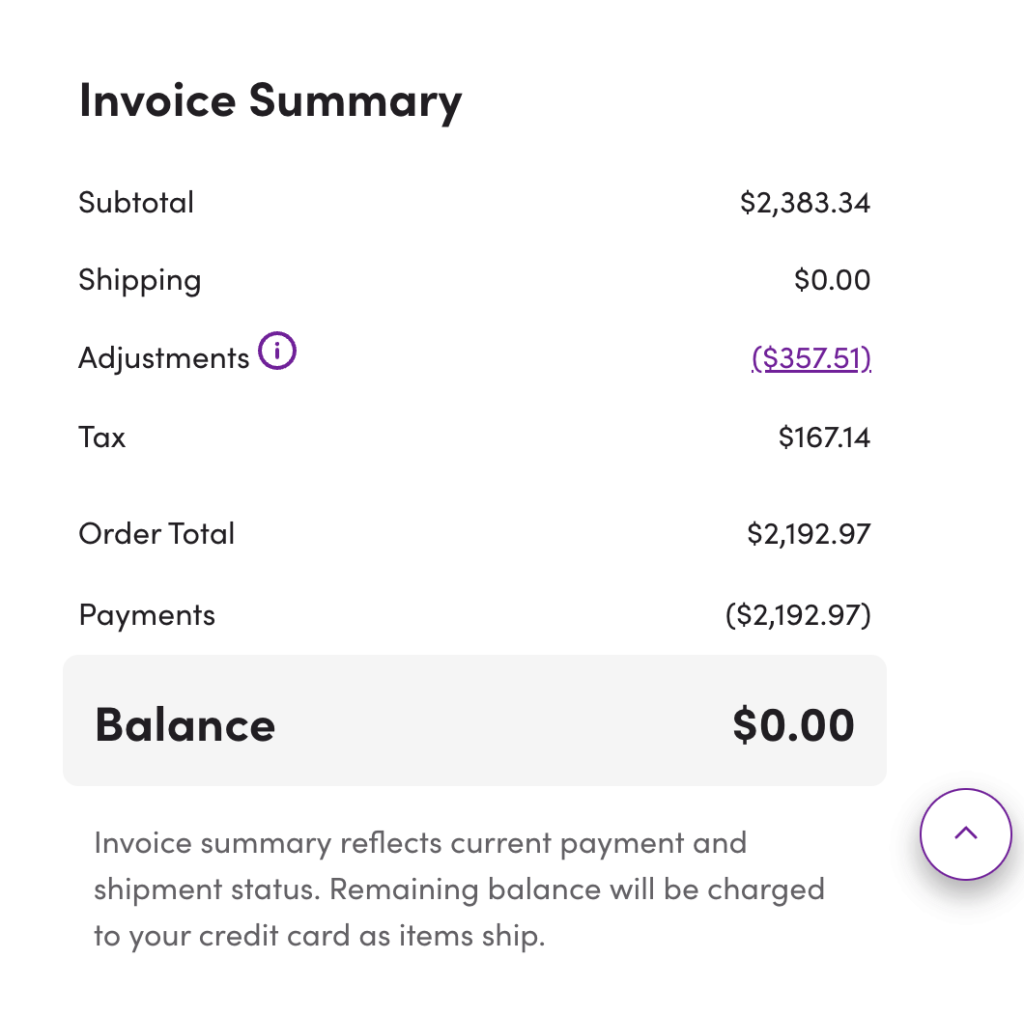
Task: Select the $0.00 shipping amount
Action: point(832,280)
